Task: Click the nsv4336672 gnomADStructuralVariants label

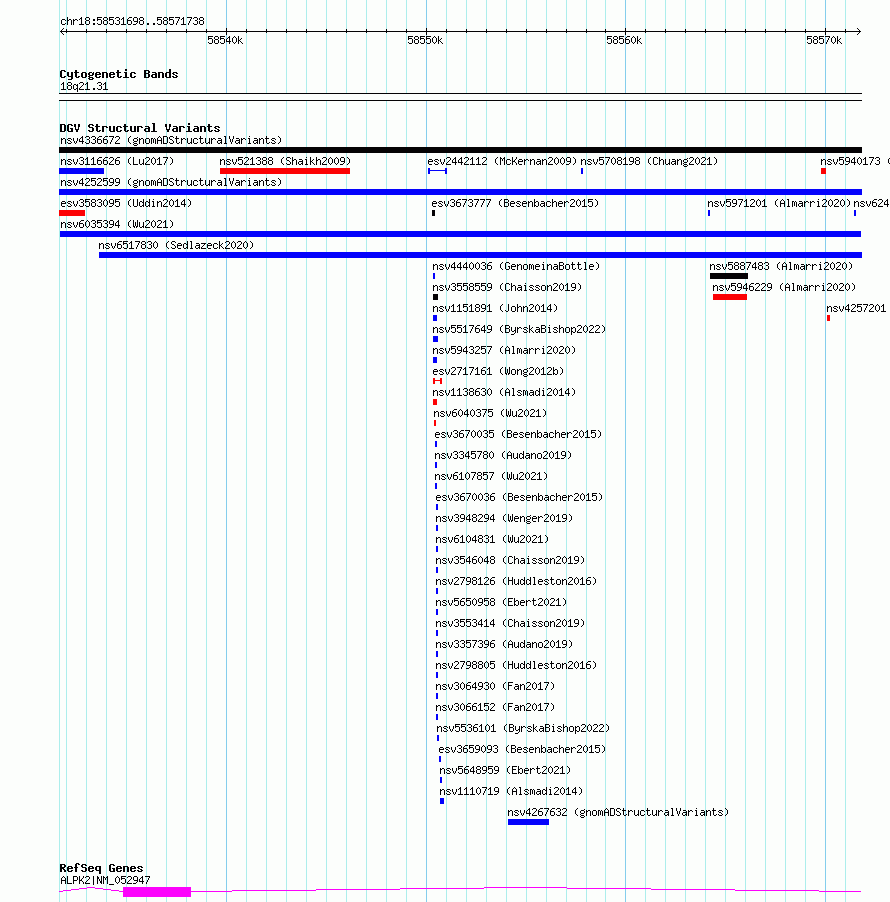Action: coord(171,140)
